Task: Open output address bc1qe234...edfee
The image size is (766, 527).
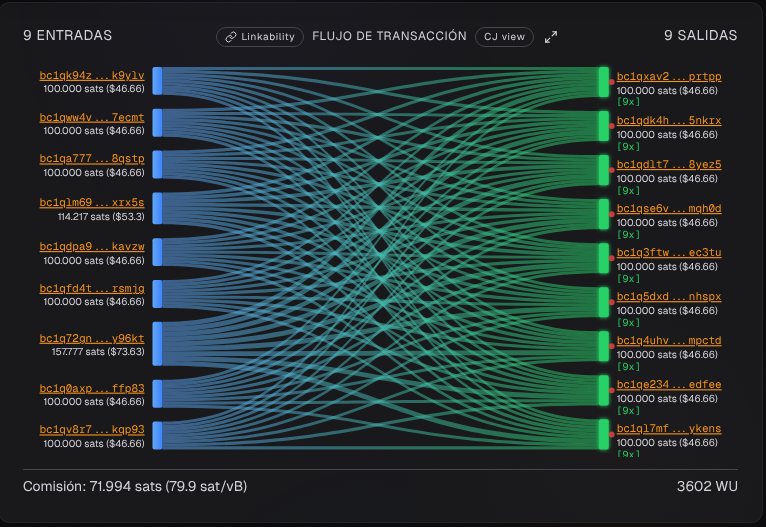Action: pos(669,384)
